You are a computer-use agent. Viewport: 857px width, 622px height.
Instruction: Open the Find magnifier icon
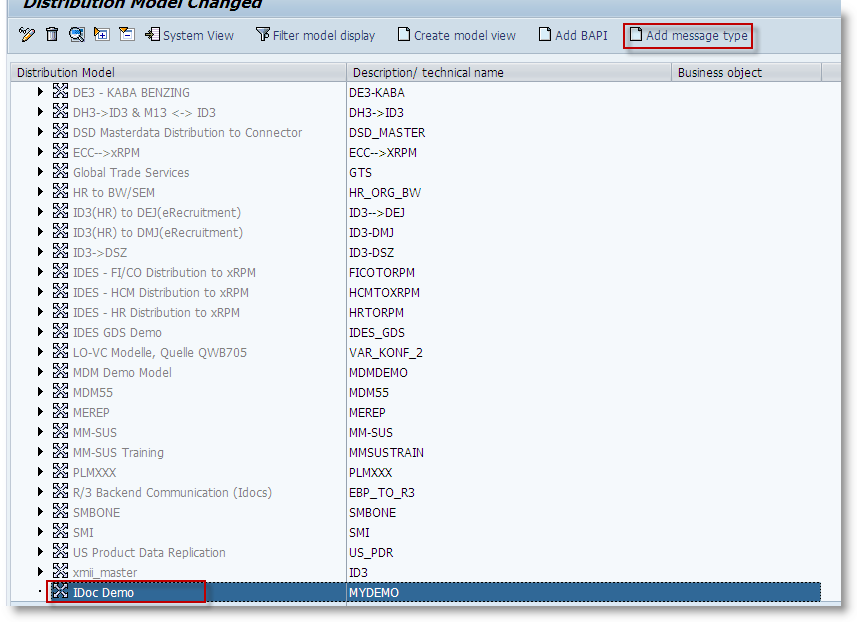point(76,35)
